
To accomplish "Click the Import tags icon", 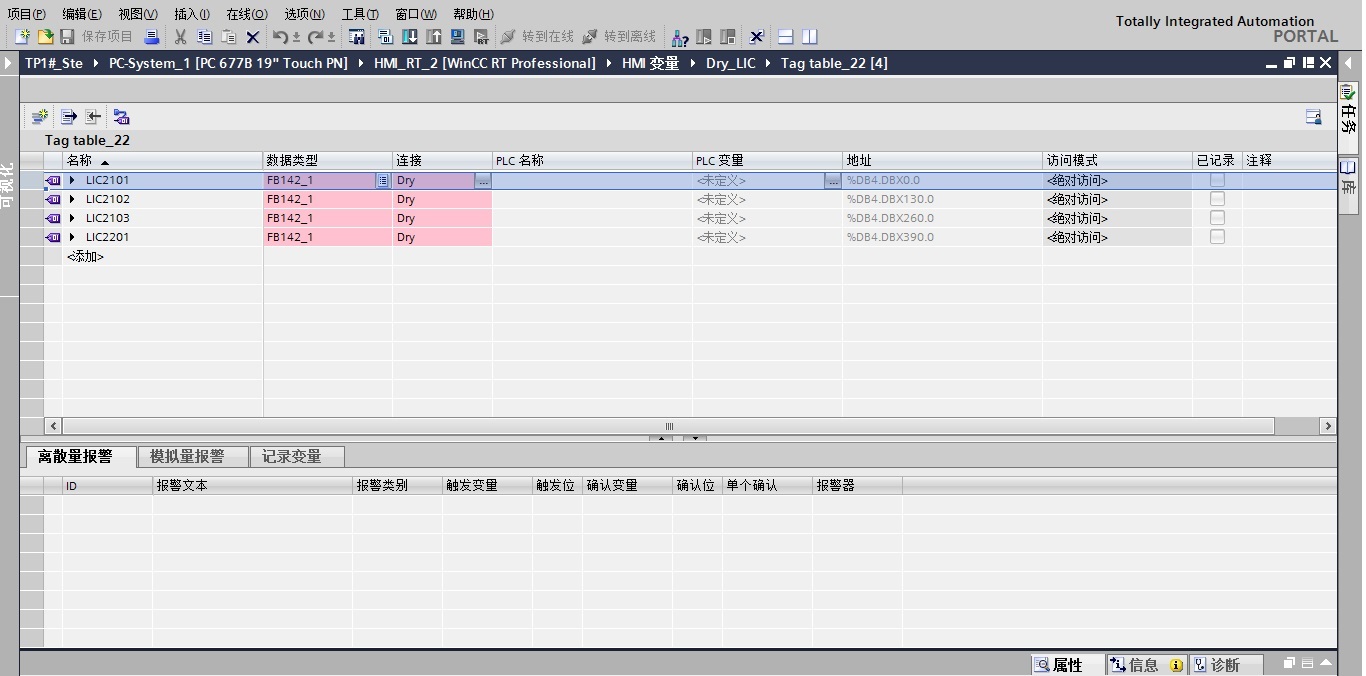I will (x=93, y=117).
